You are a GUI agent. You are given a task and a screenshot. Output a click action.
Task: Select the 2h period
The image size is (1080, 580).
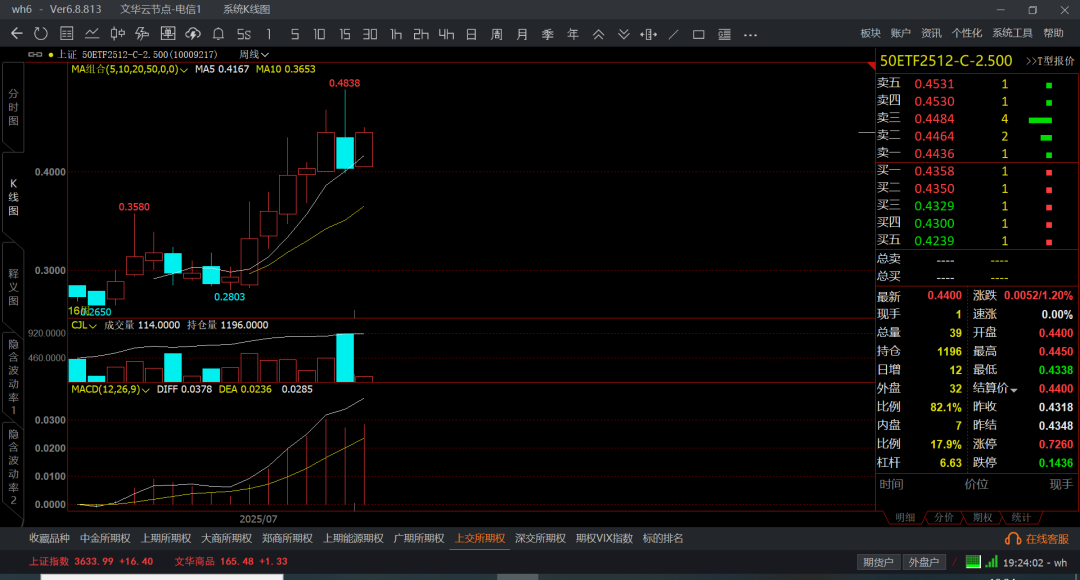point(421,34)
